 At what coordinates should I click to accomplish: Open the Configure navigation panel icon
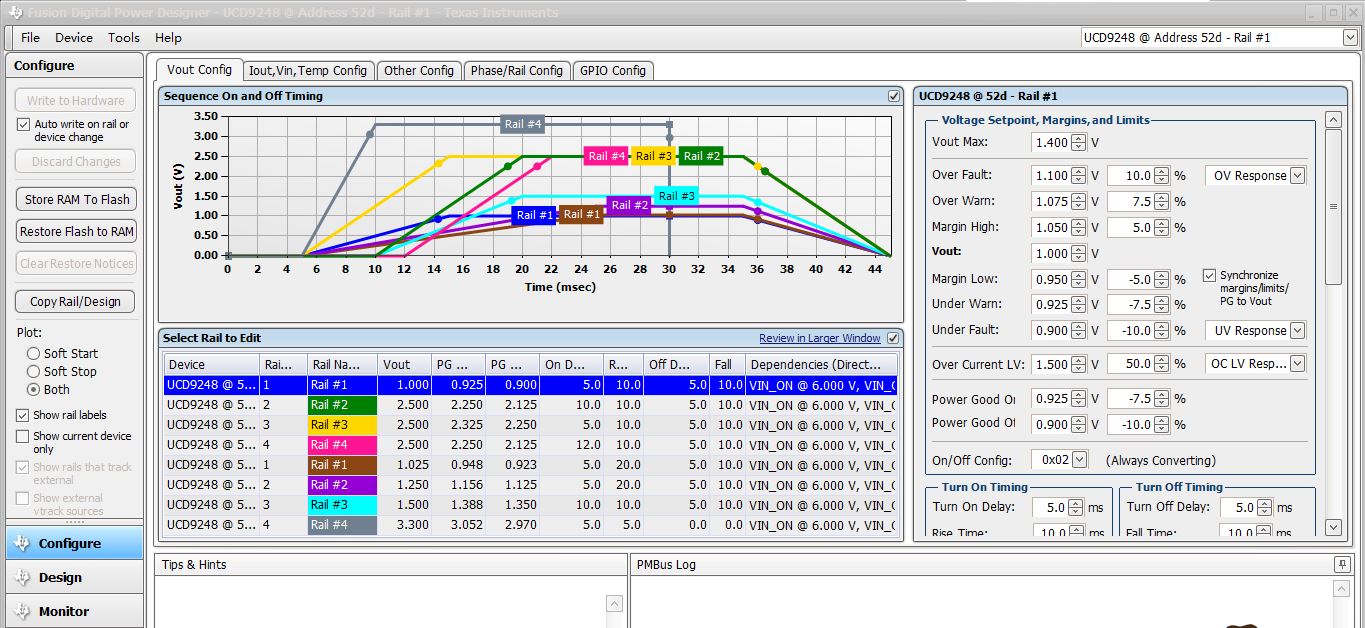click(x=24, y=543)
